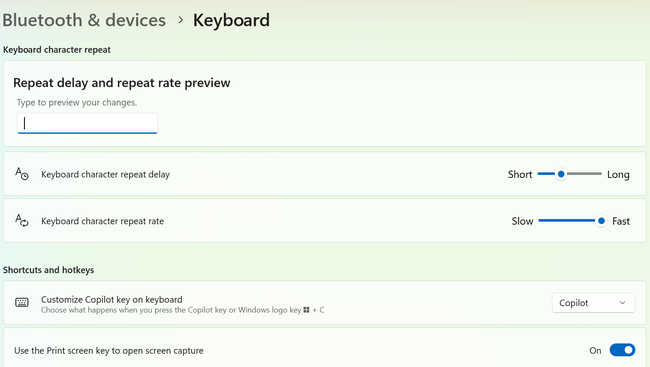Screen dimensions: 650x367
Task: Click the repeat rate preview text box
Action: (x=87, y=123)
